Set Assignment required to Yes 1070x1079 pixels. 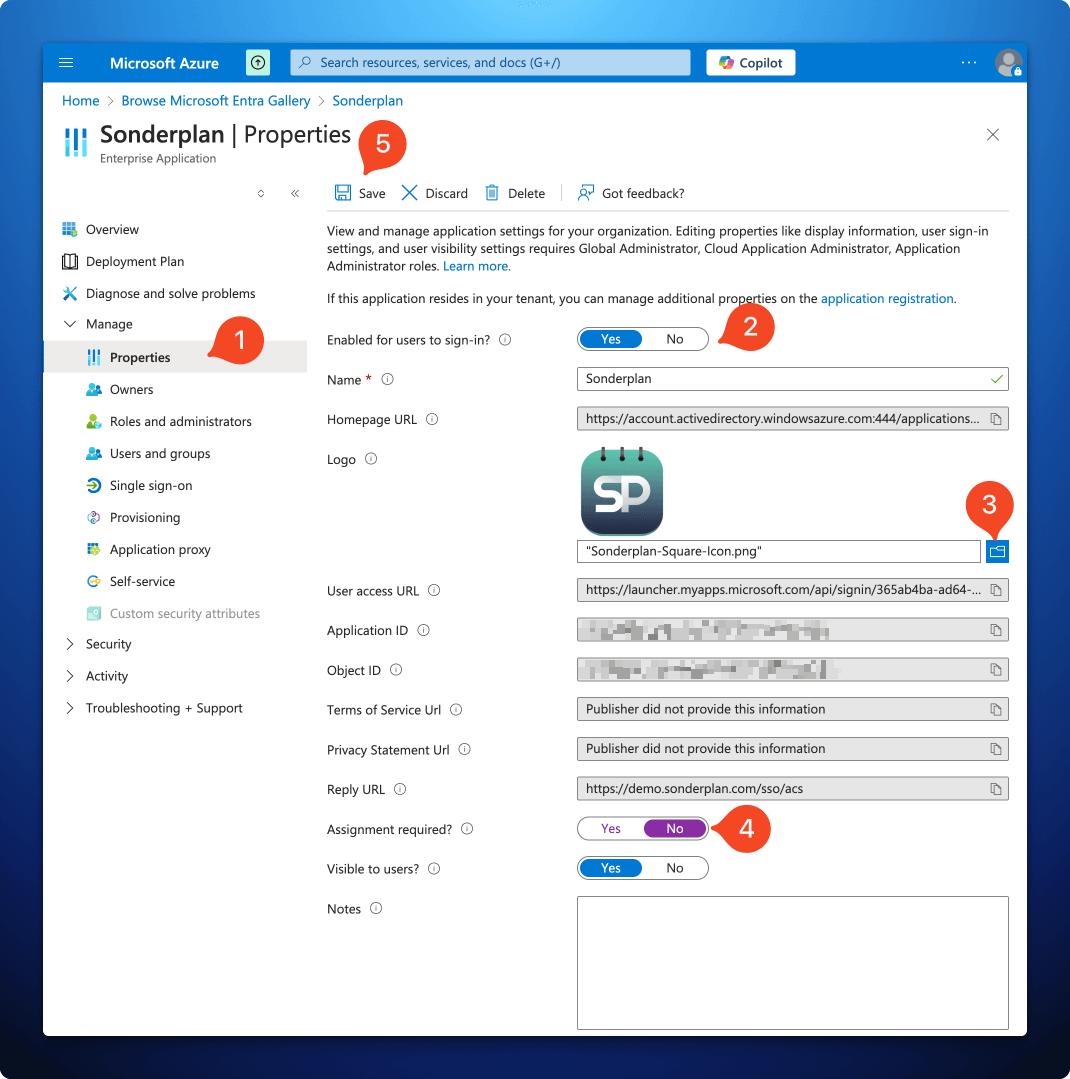click(x=610, y=828)
